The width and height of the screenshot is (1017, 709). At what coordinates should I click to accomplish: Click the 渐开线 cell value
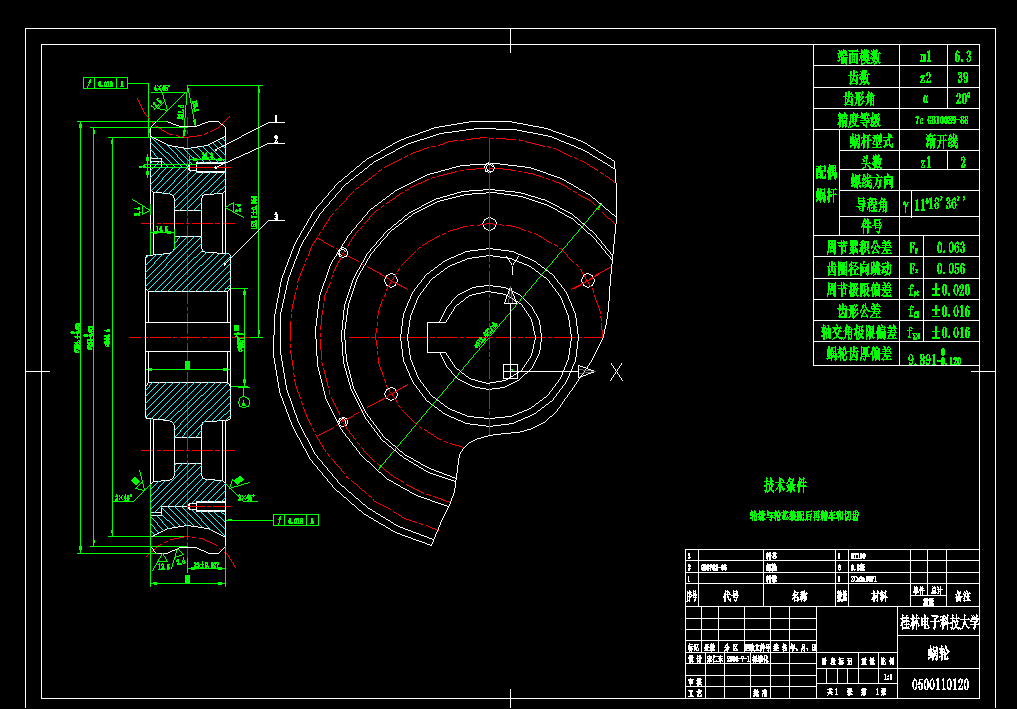coord(942,141)
